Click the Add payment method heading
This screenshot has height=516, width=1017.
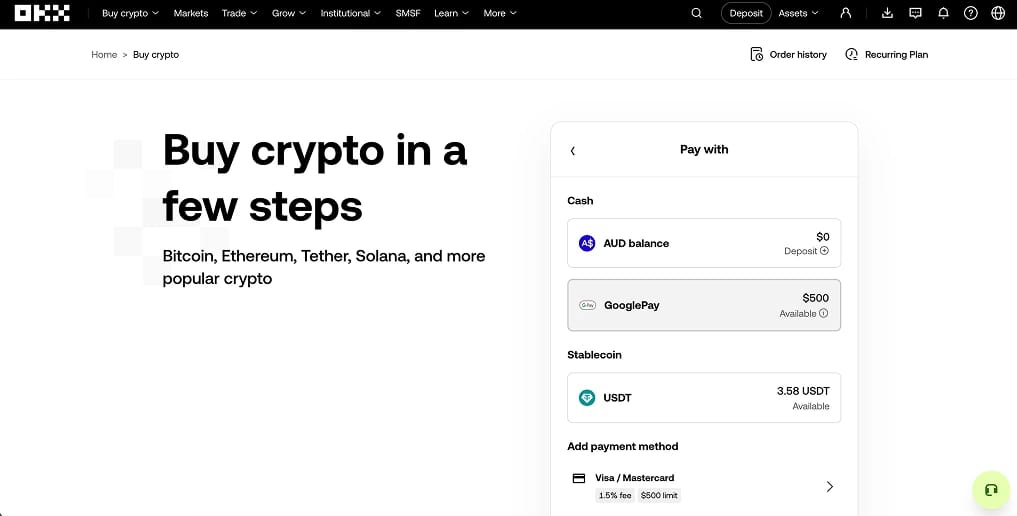[x=623, y=446]
